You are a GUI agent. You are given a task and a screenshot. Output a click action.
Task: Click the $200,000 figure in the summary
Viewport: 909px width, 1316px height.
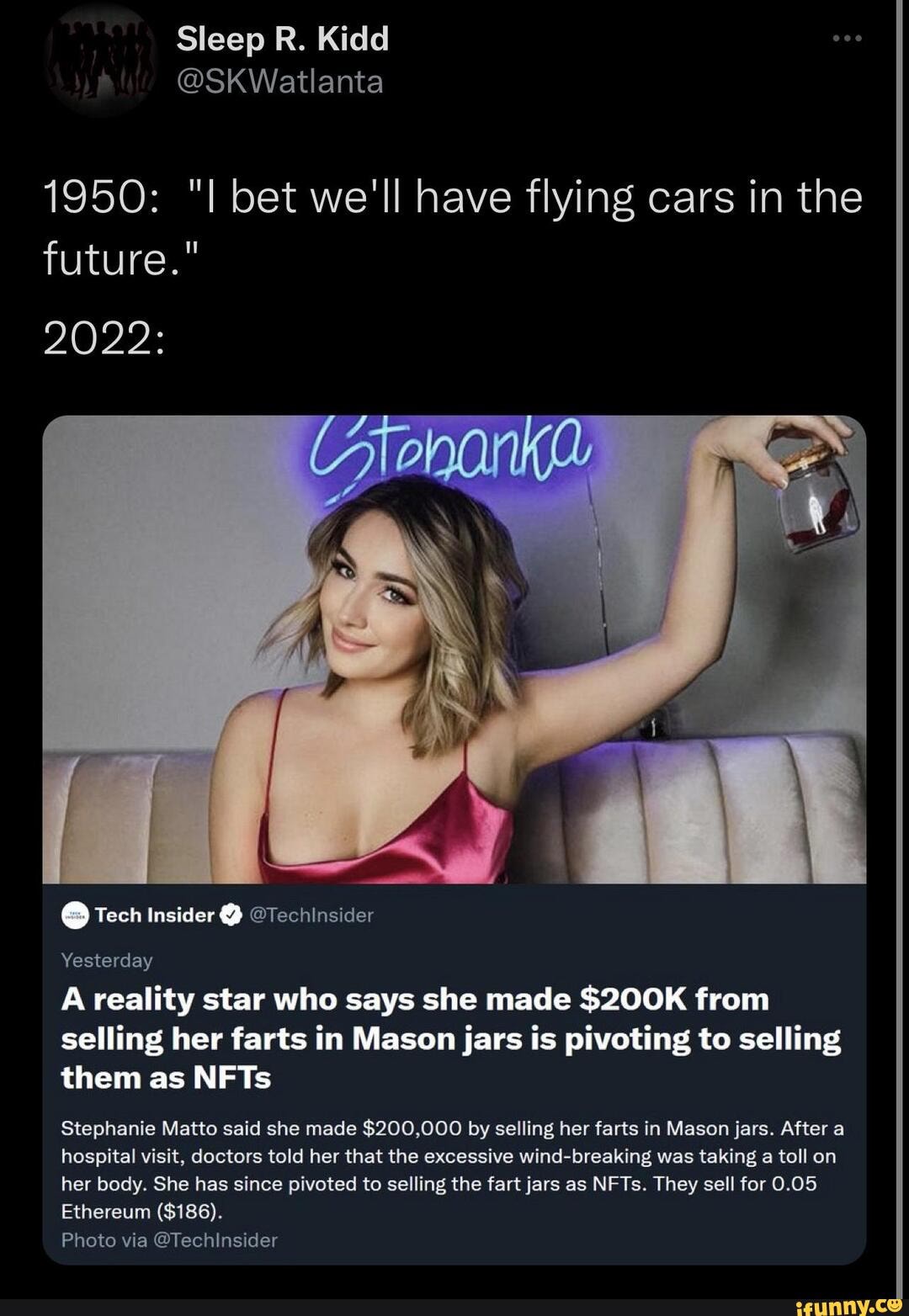[413, 1128]
